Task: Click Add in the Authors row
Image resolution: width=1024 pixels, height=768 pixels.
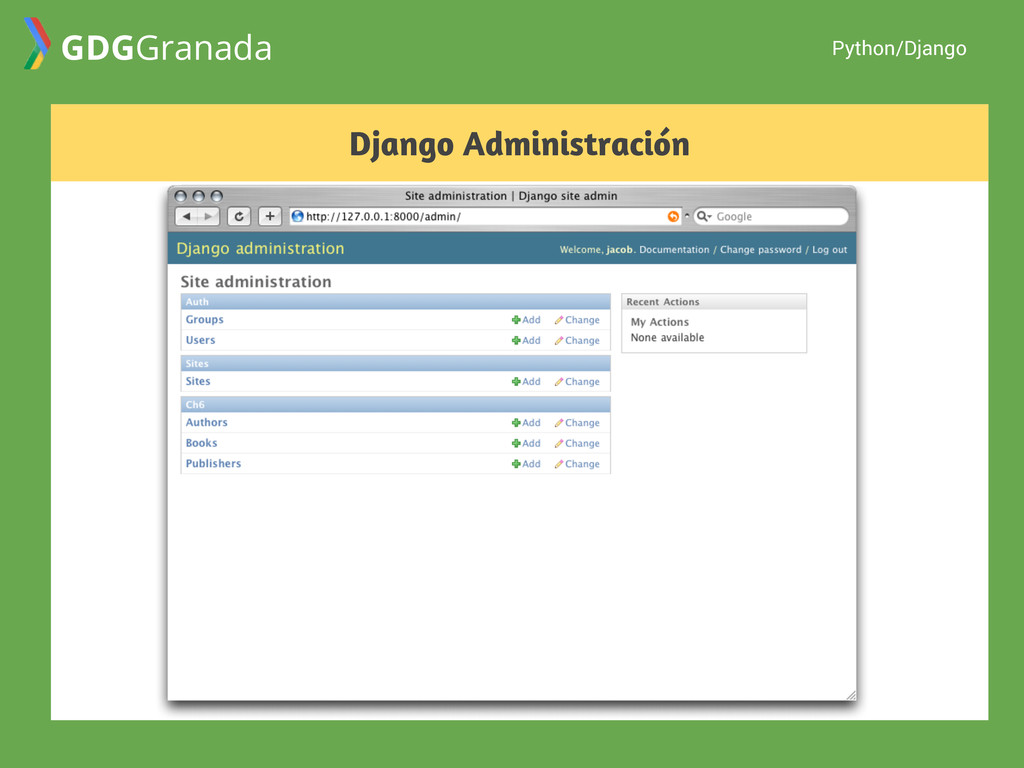Action: (526, 423)
